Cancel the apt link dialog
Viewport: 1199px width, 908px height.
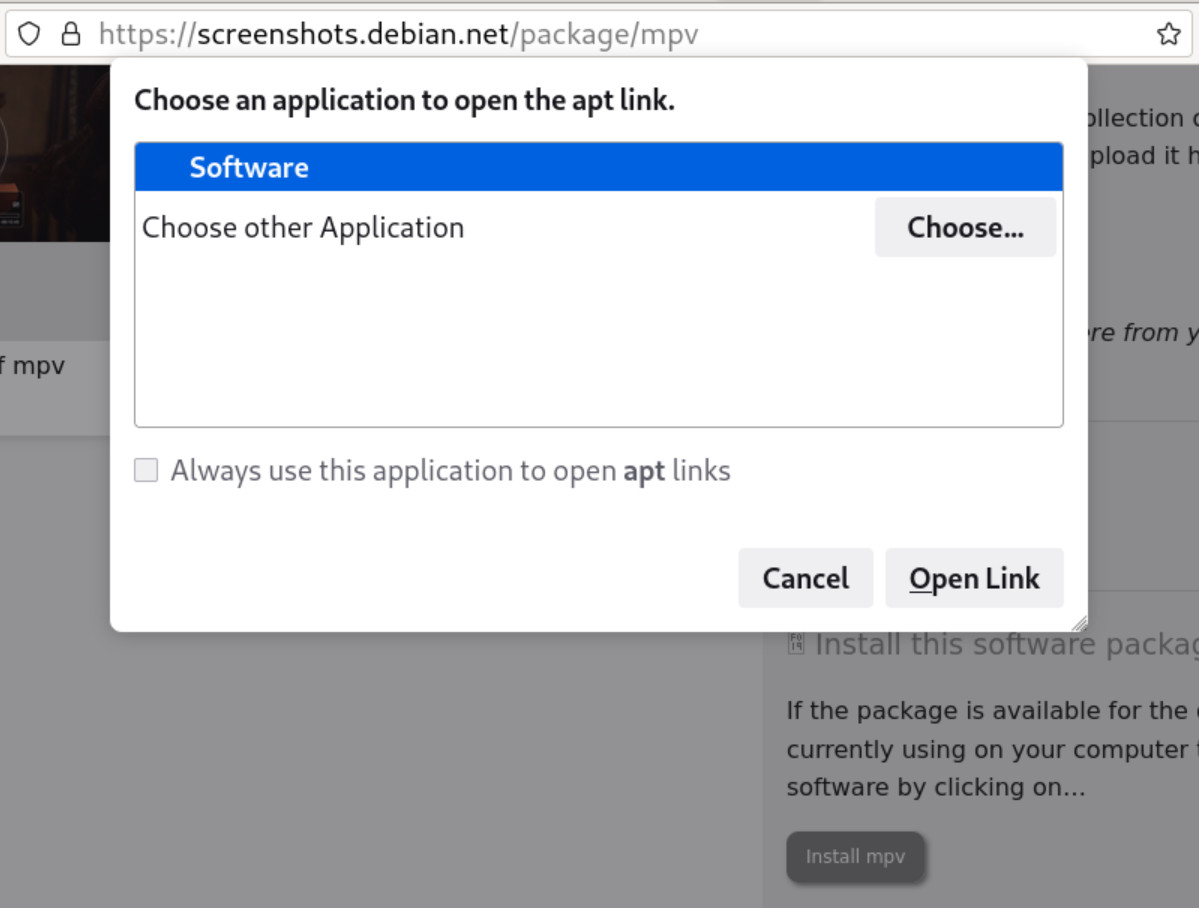coord(805,578)
